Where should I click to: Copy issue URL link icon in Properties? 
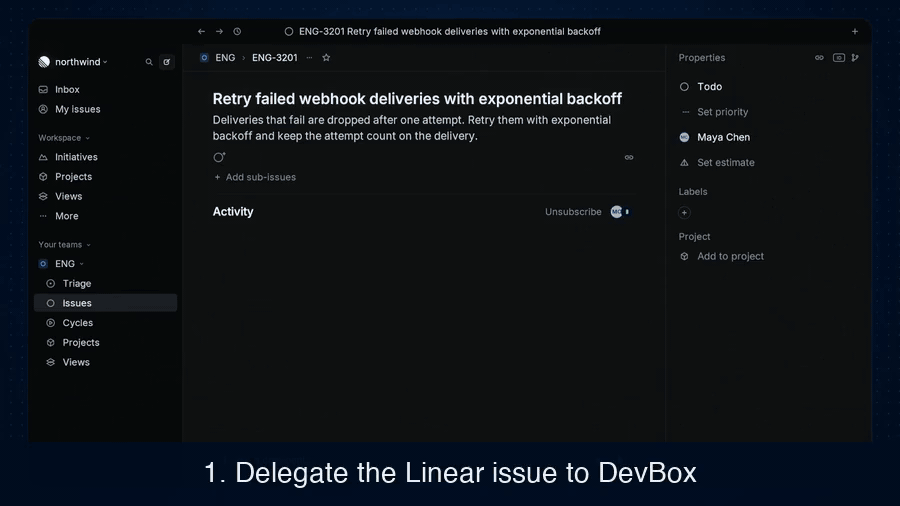[x=819, y=58]
